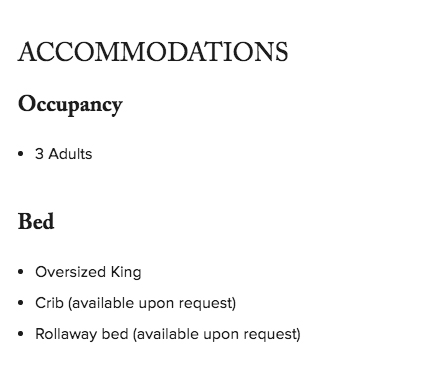
Task: Click the Crib available upon request item
Action: click(x=135, y=303)
